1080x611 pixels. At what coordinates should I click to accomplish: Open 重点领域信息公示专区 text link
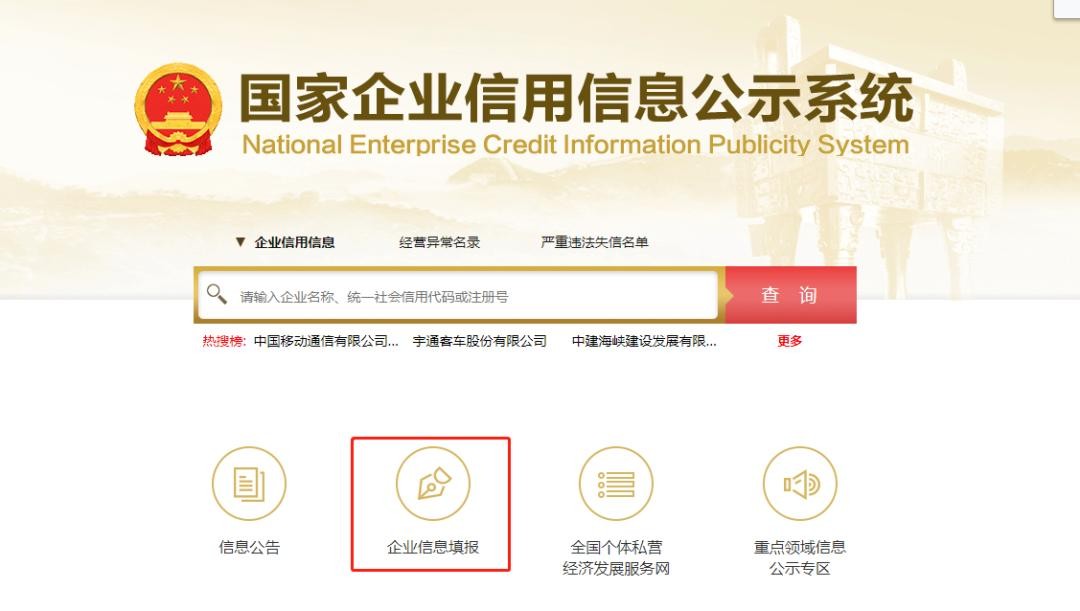800,558
